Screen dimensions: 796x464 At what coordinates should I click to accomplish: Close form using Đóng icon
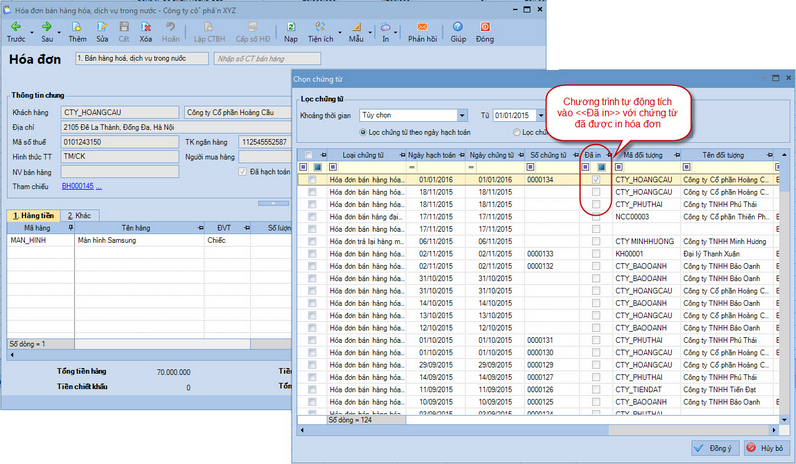coord(485,27)
